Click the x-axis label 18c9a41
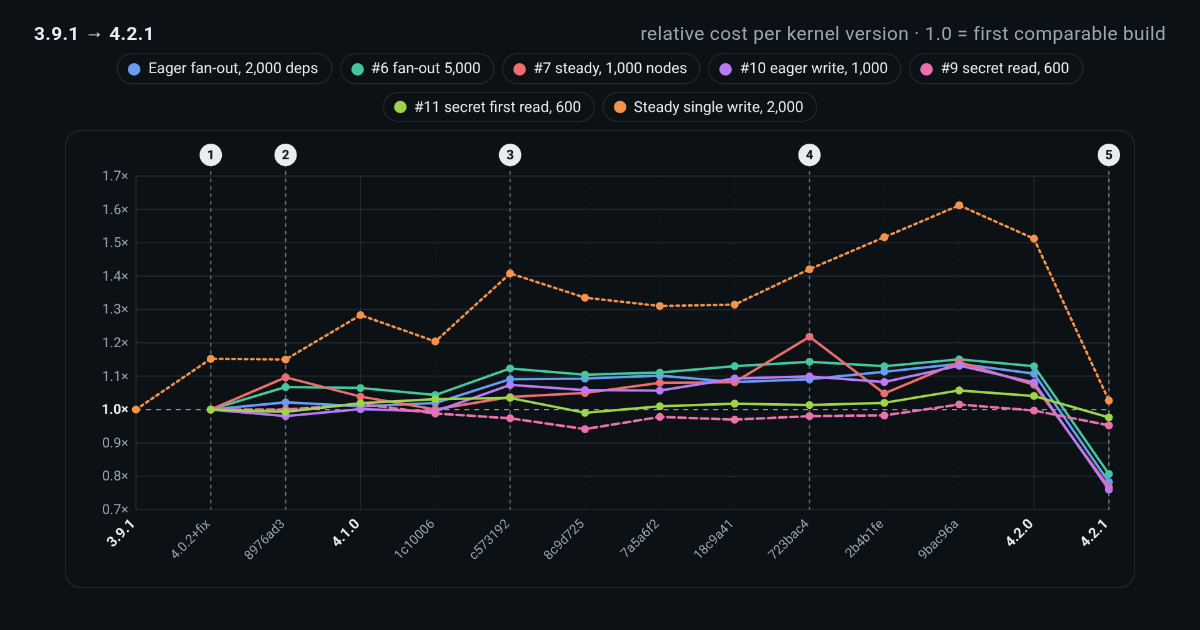Viewport: 1200px width, 630px height. pos(715,540)
